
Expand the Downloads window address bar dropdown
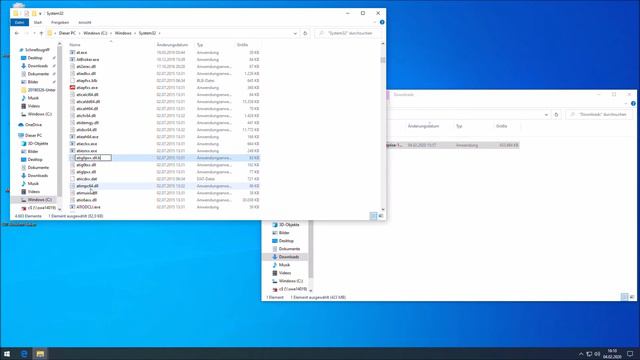click(x=546, y=115)
